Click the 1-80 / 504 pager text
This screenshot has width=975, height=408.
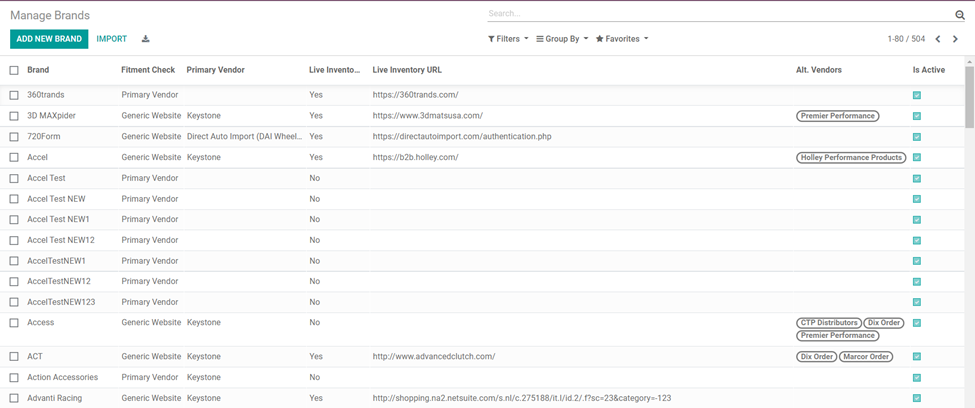(x=906, y=39)
